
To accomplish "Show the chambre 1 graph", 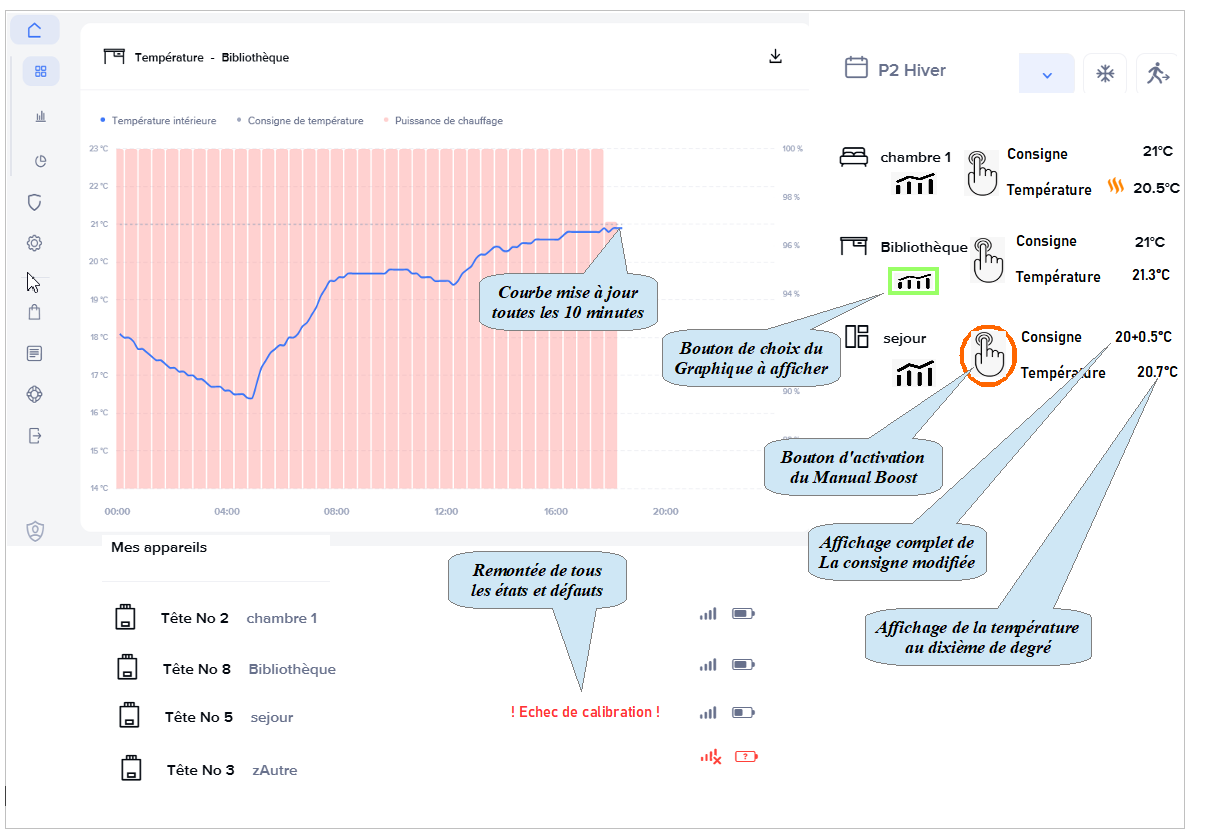I will coord(914,184).
